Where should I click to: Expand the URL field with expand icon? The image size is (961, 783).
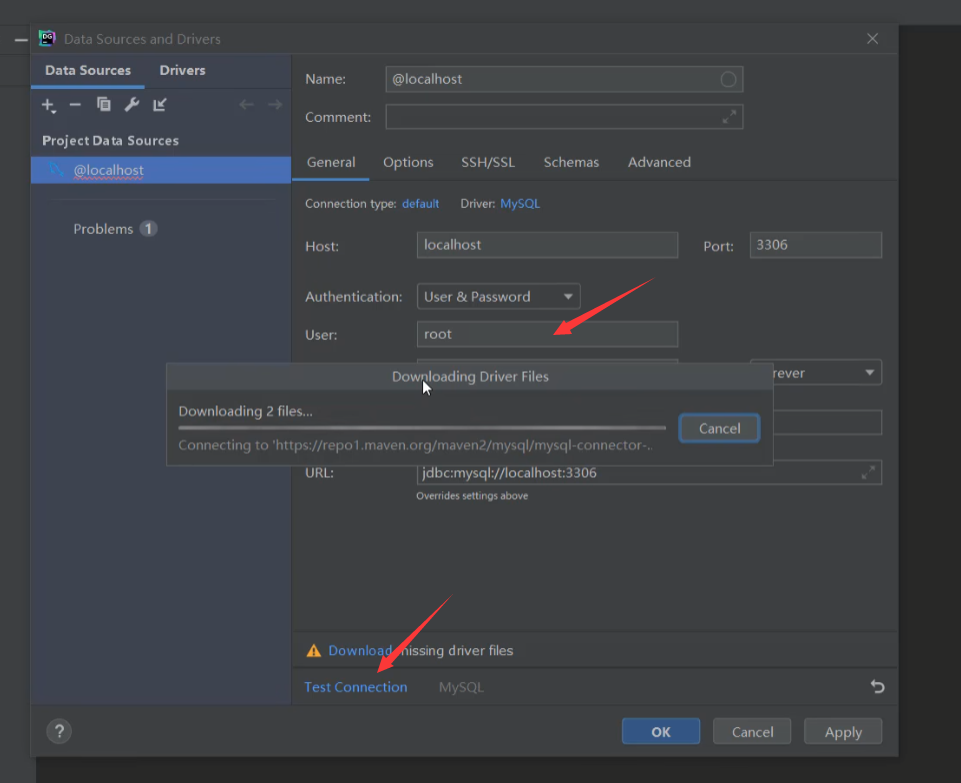coord(868,472)
